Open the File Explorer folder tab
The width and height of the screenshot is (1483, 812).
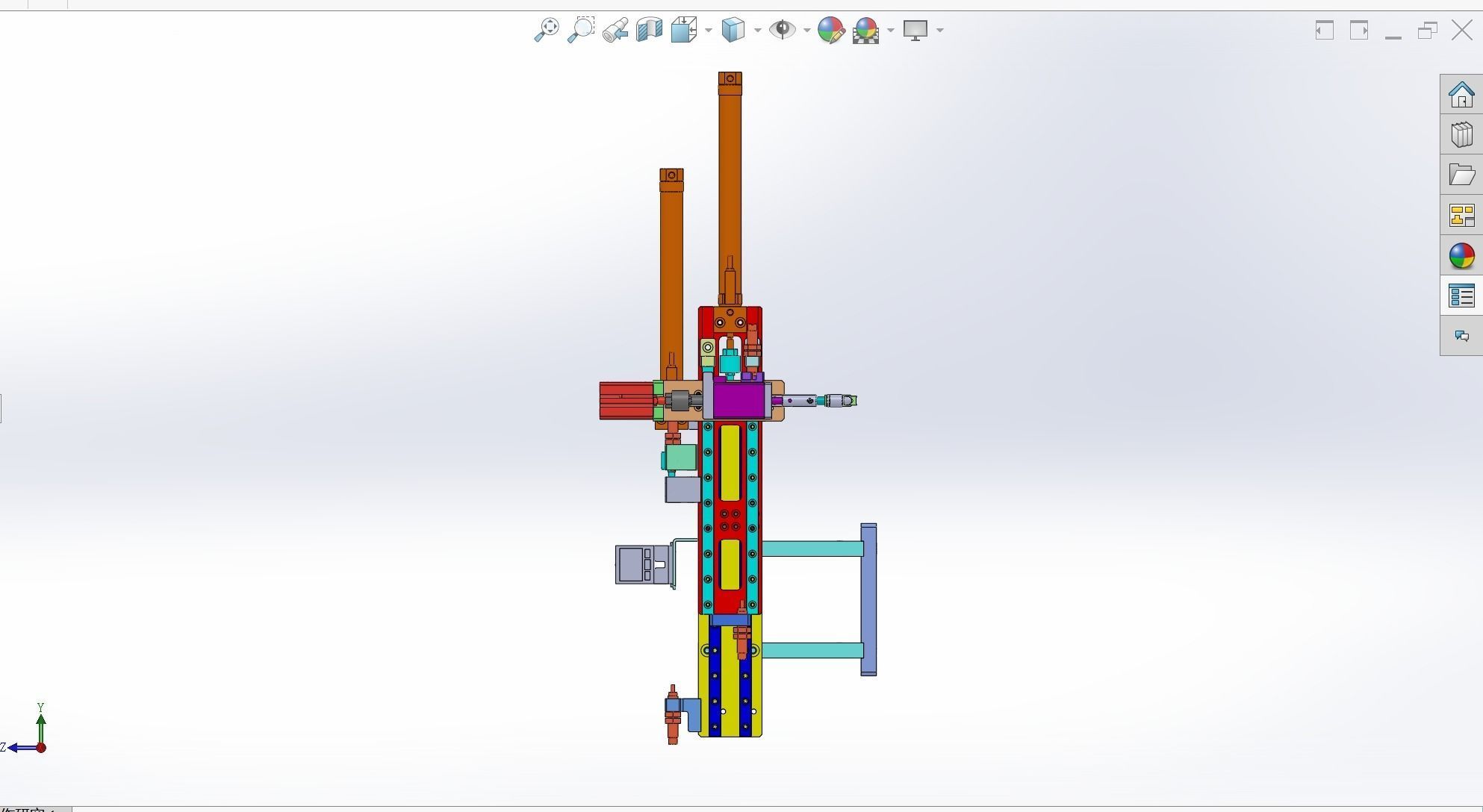tap(1461, 175)
